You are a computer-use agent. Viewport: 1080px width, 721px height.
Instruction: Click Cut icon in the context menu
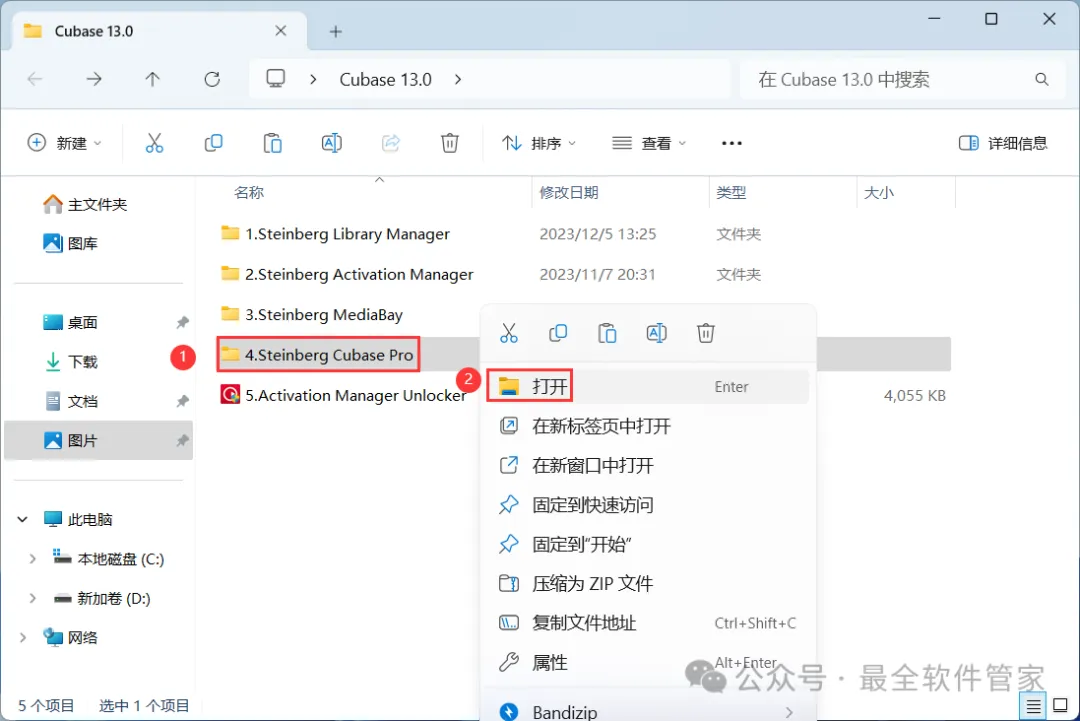[x=509, y=333]
